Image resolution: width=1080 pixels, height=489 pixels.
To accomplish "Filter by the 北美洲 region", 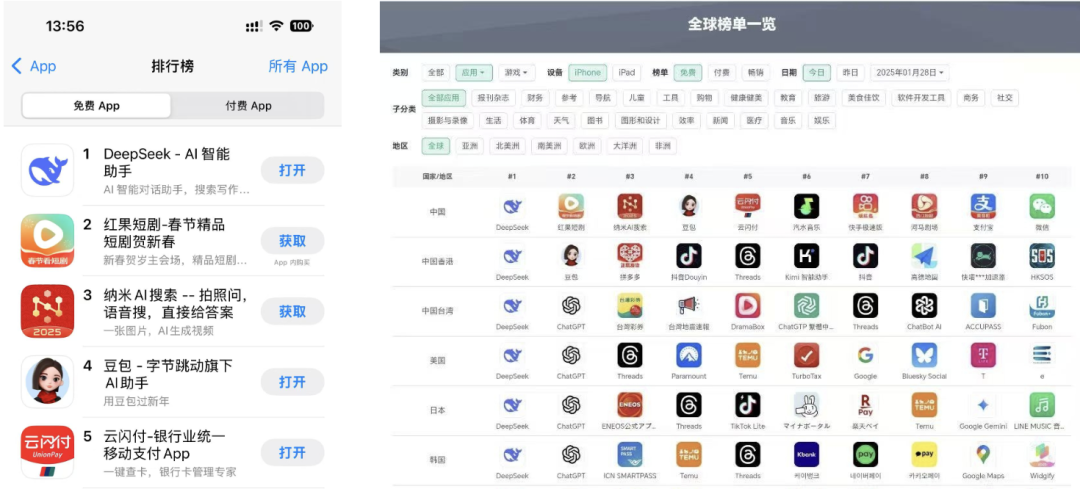I will pyautogui.click(x=508, y=146).
